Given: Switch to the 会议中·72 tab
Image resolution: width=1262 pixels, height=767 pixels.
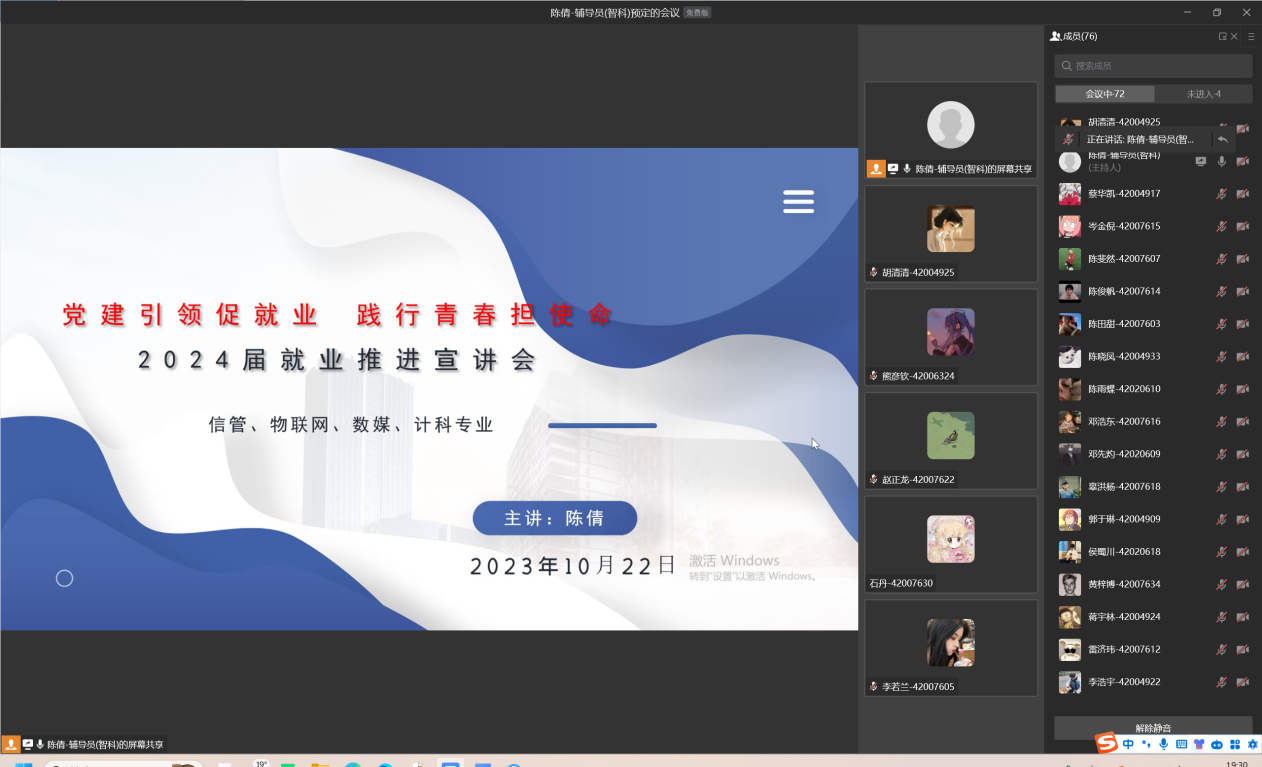Looking at the screenshot, I should 1105,94.
